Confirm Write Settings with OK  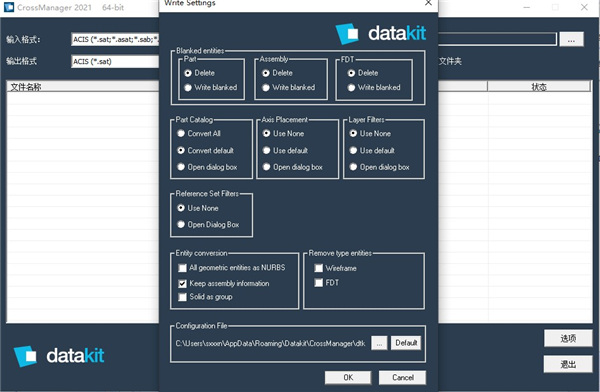tap(348, 377)
